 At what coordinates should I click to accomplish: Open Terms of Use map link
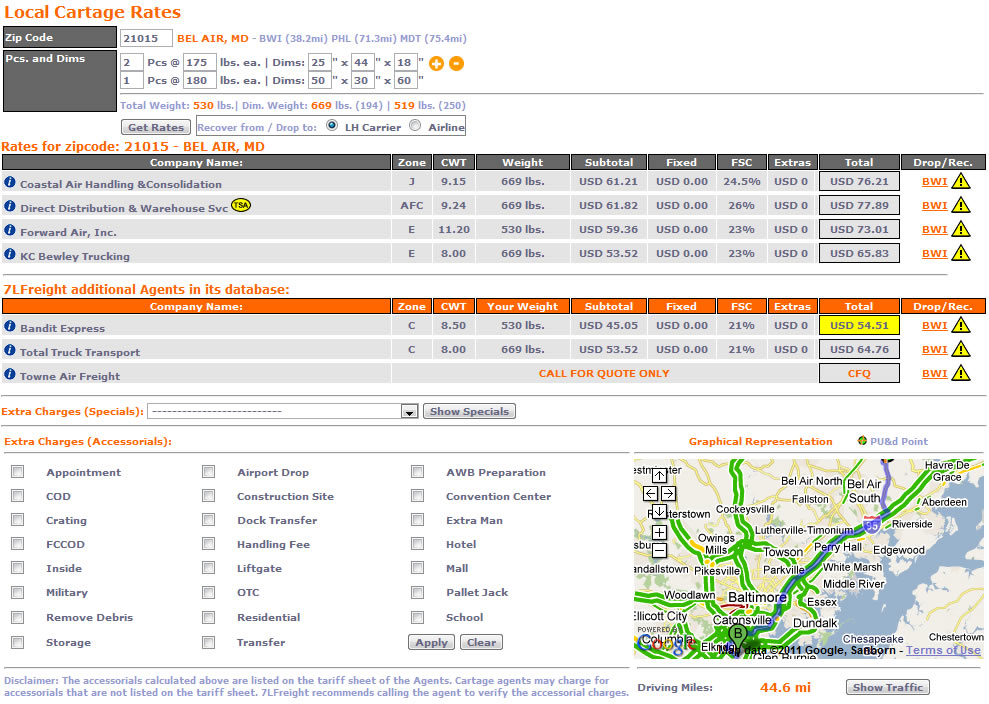(x=944, y=650)
